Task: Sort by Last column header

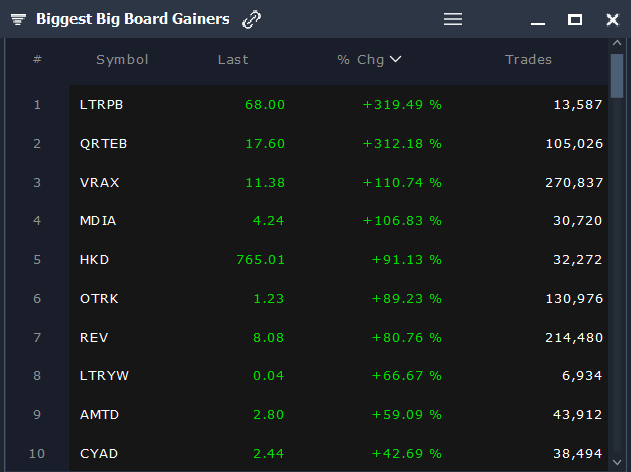Action: pos(233,60)
